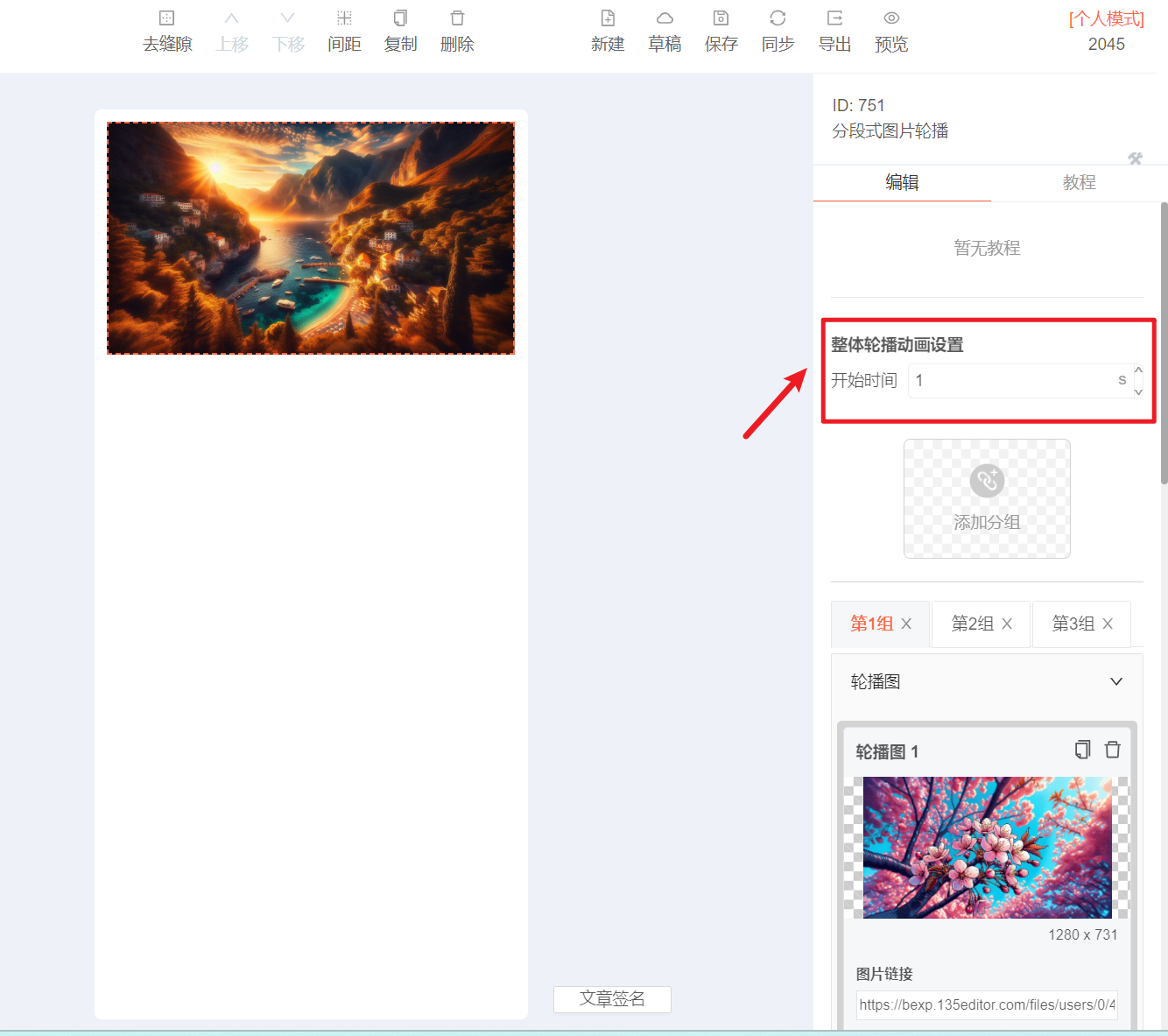1168x1036 pixels.
Task: Decrease 开始时间 with the down stepper
Action: [1138, 391]
